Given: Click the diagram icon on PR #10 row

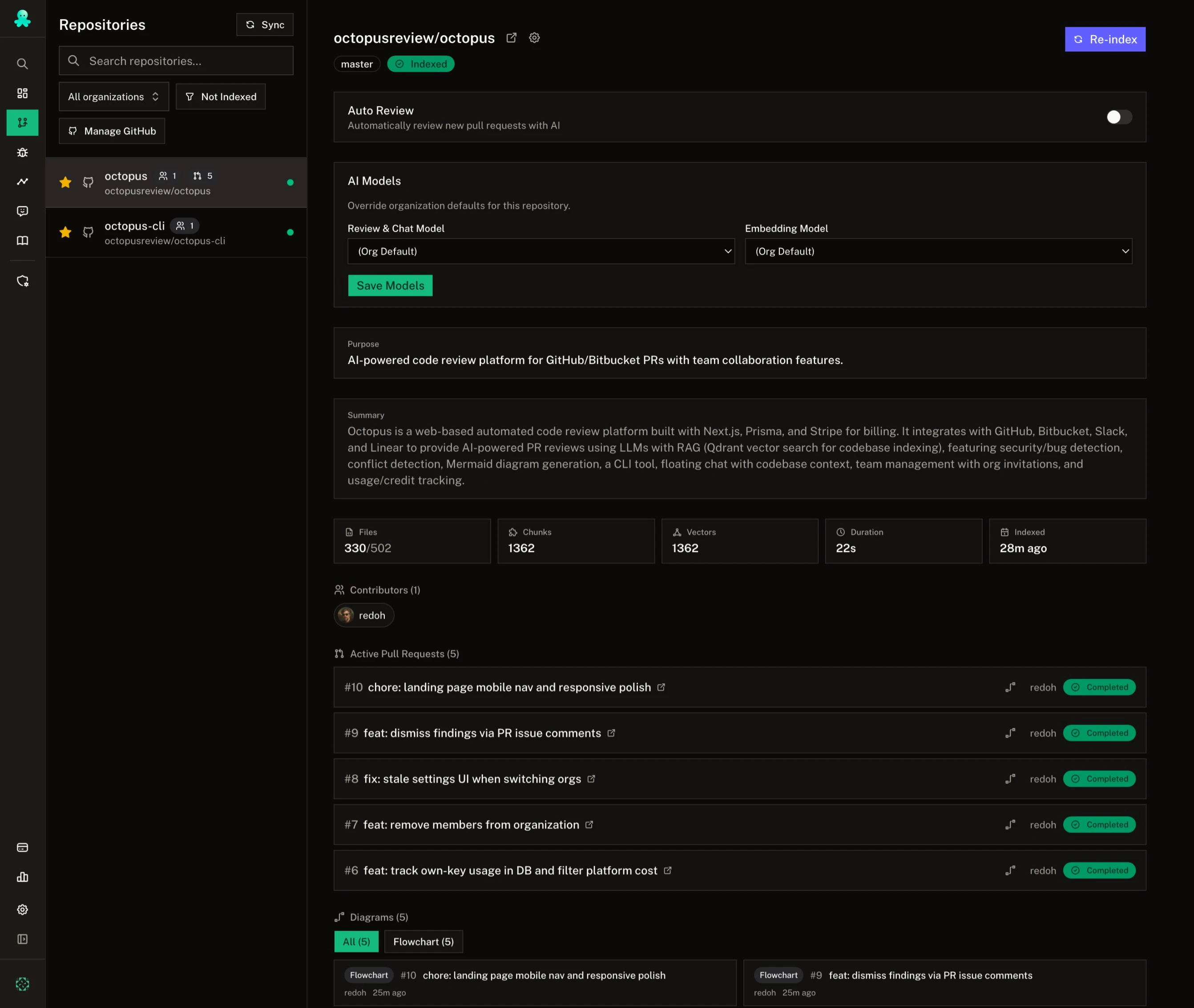Looking at the screenshot, I should 1010,687.
